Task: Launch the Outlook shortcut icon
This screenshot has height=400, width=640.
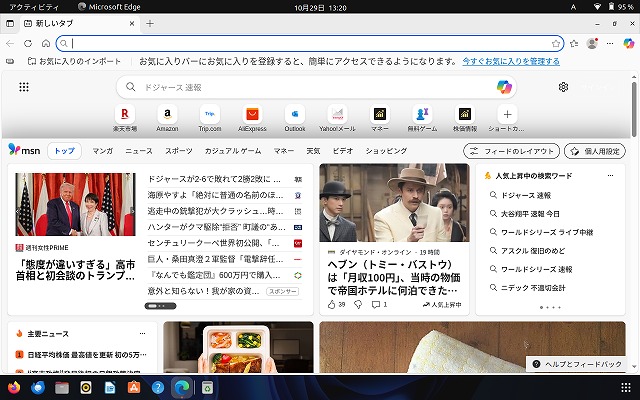Action: click(x=295, y=114)
